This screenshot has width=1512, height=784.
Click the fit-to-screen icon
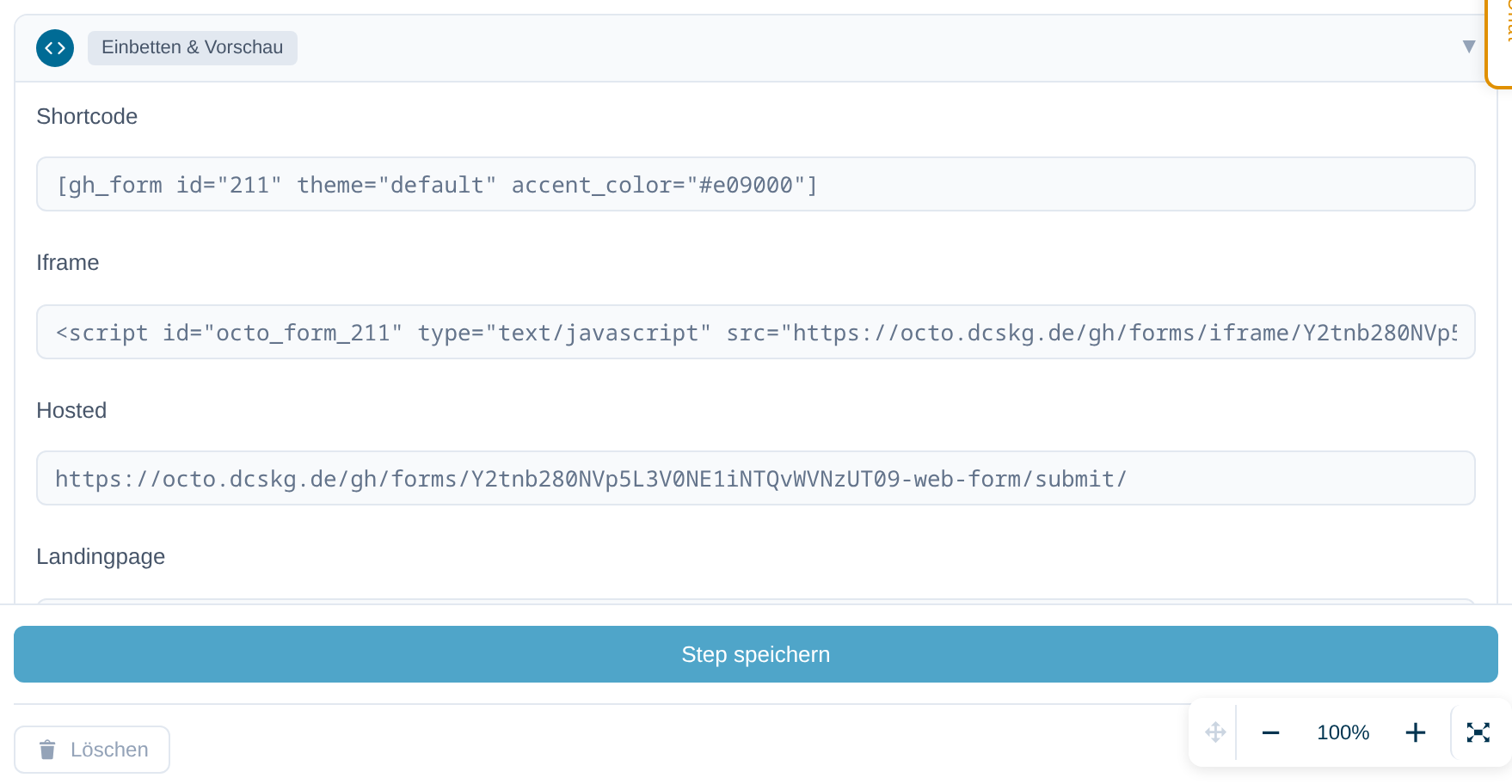pyautogui.click(x=1478, y=732)
